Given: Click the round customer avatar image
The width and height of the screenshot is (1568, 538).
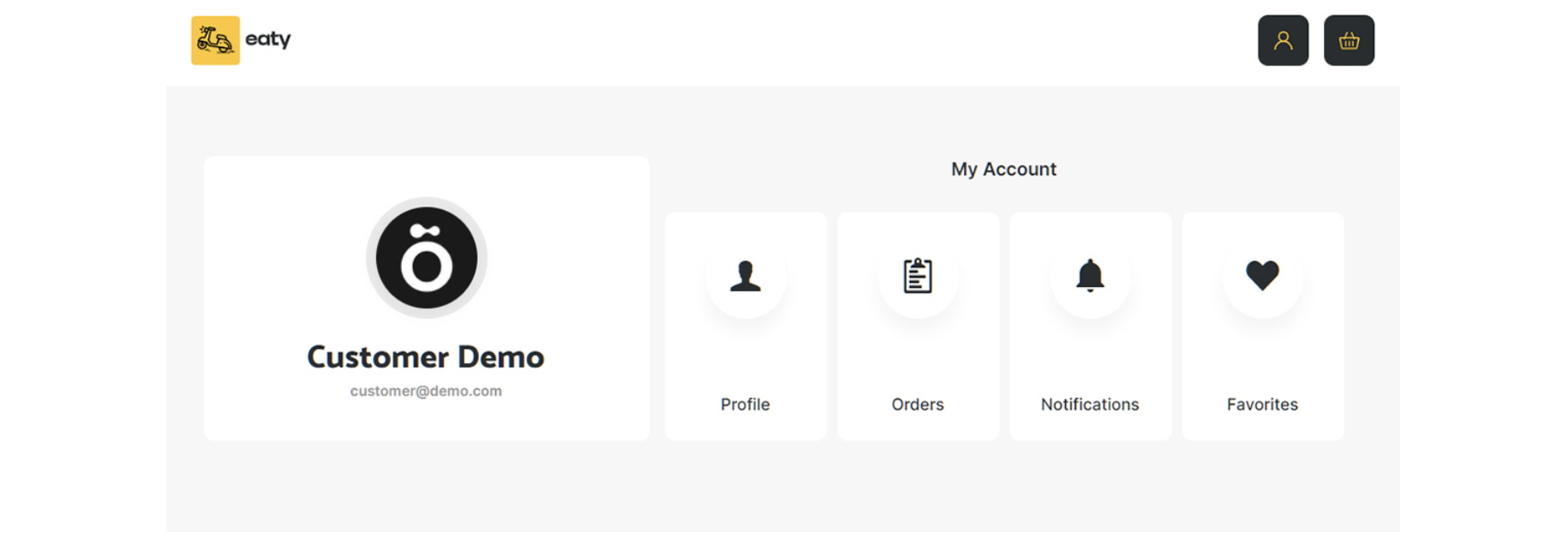Looking at the screenshot, I should pyautogui.click(x=427, y=258).
